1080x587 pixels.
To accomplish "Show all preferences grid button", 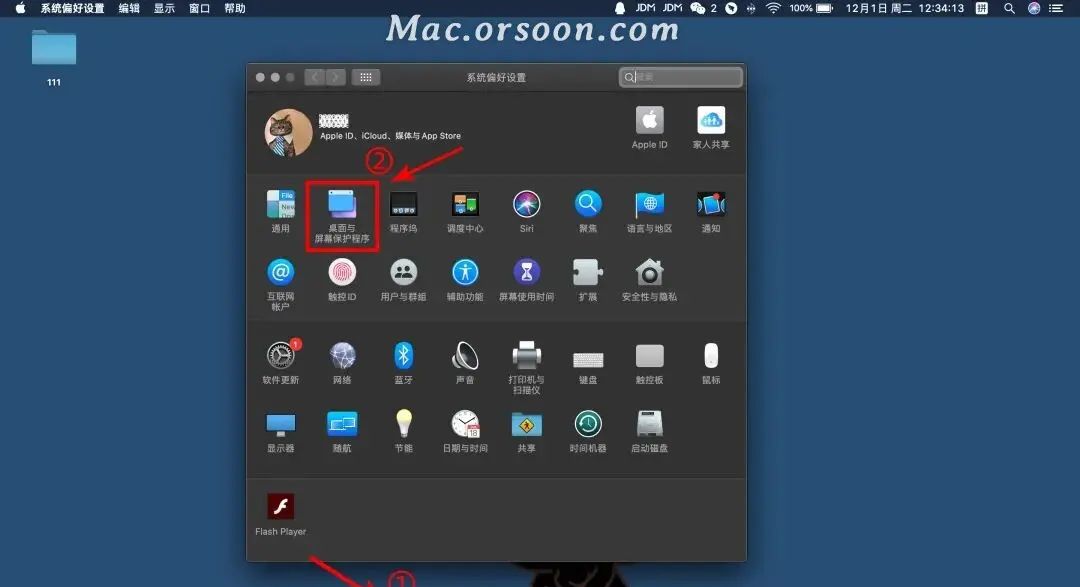I will coord(366,77).
